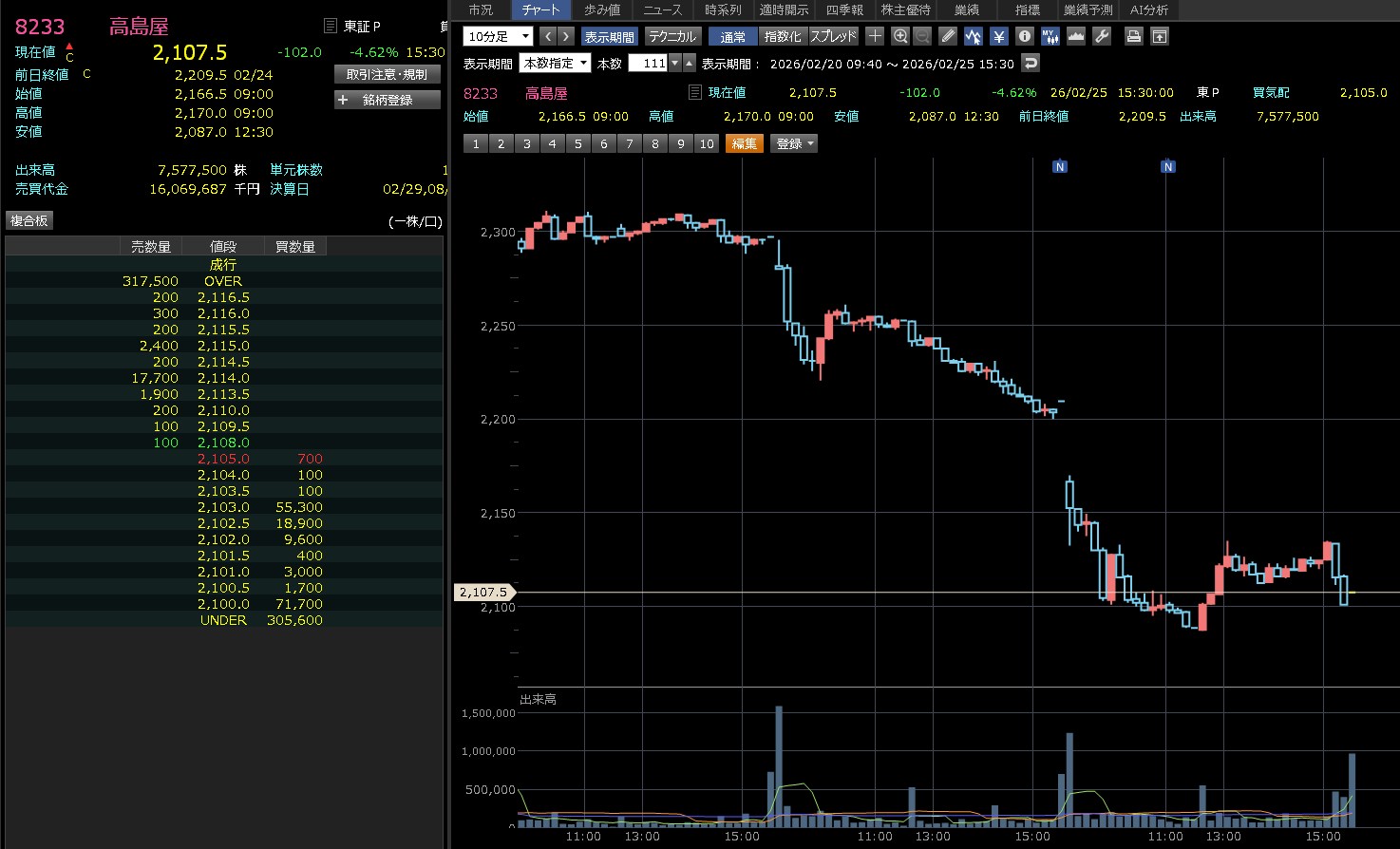The image size is (1400, 849).
Task: Reset display period with return arrow icon
Action: coord(1031,64)
